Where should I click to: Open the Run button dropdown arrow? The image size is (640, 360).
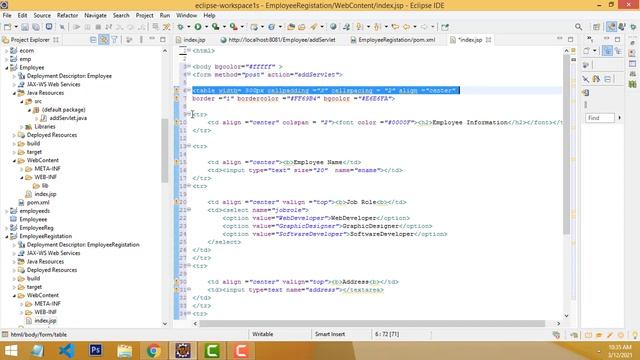206,27
